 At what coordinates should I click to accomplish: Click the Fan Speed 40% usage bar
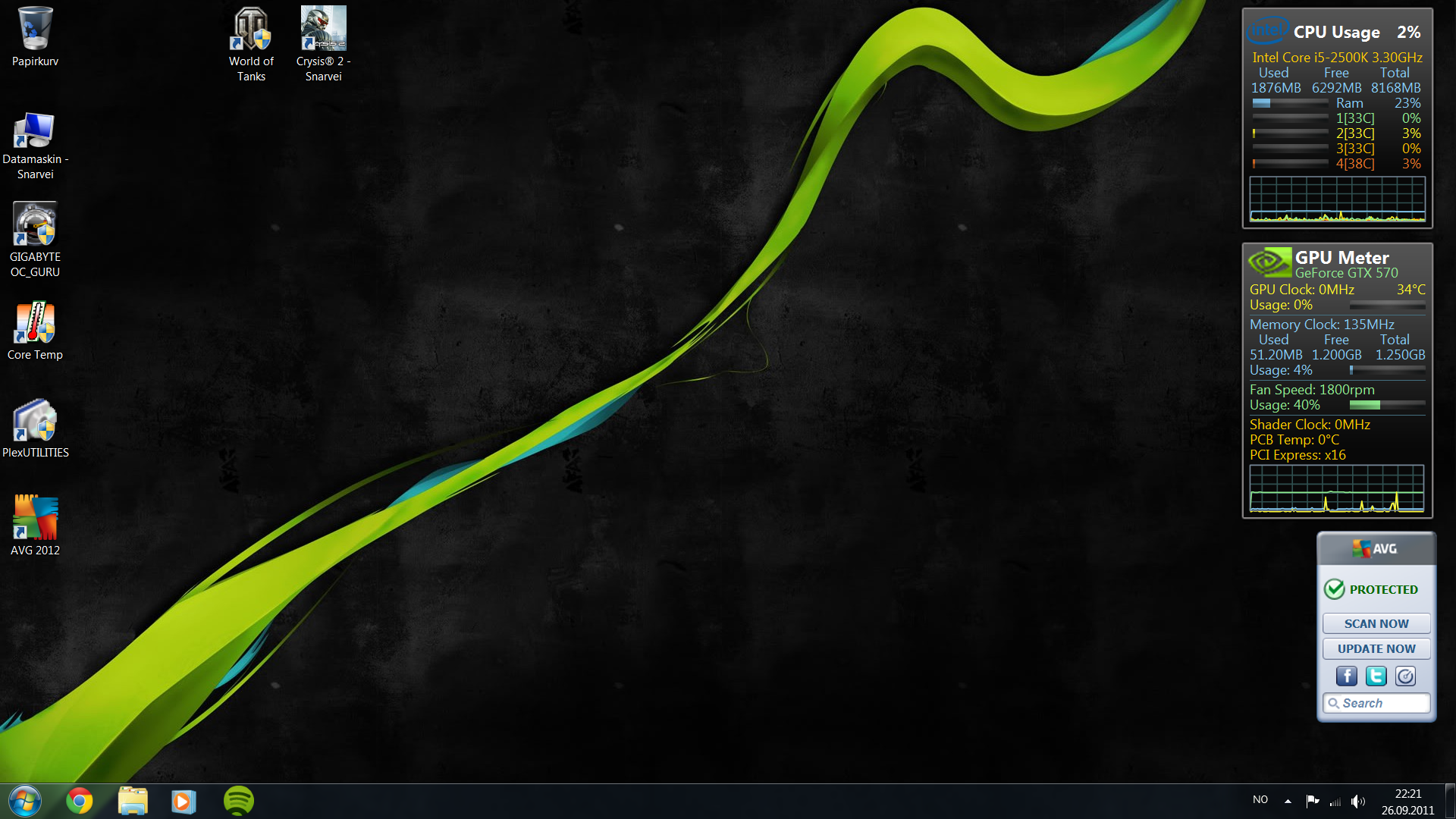click(x=1387, y=405)
